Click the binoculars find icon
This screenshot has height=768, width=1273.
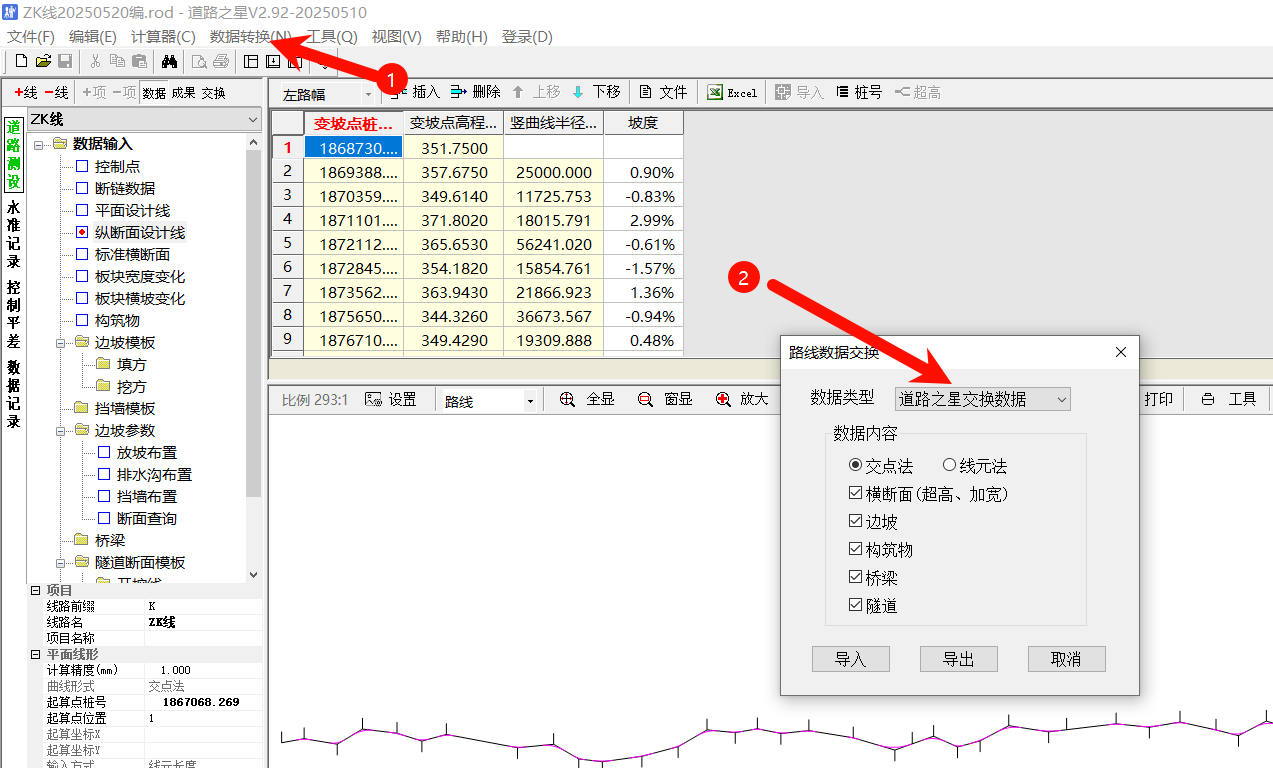point(169,62)
